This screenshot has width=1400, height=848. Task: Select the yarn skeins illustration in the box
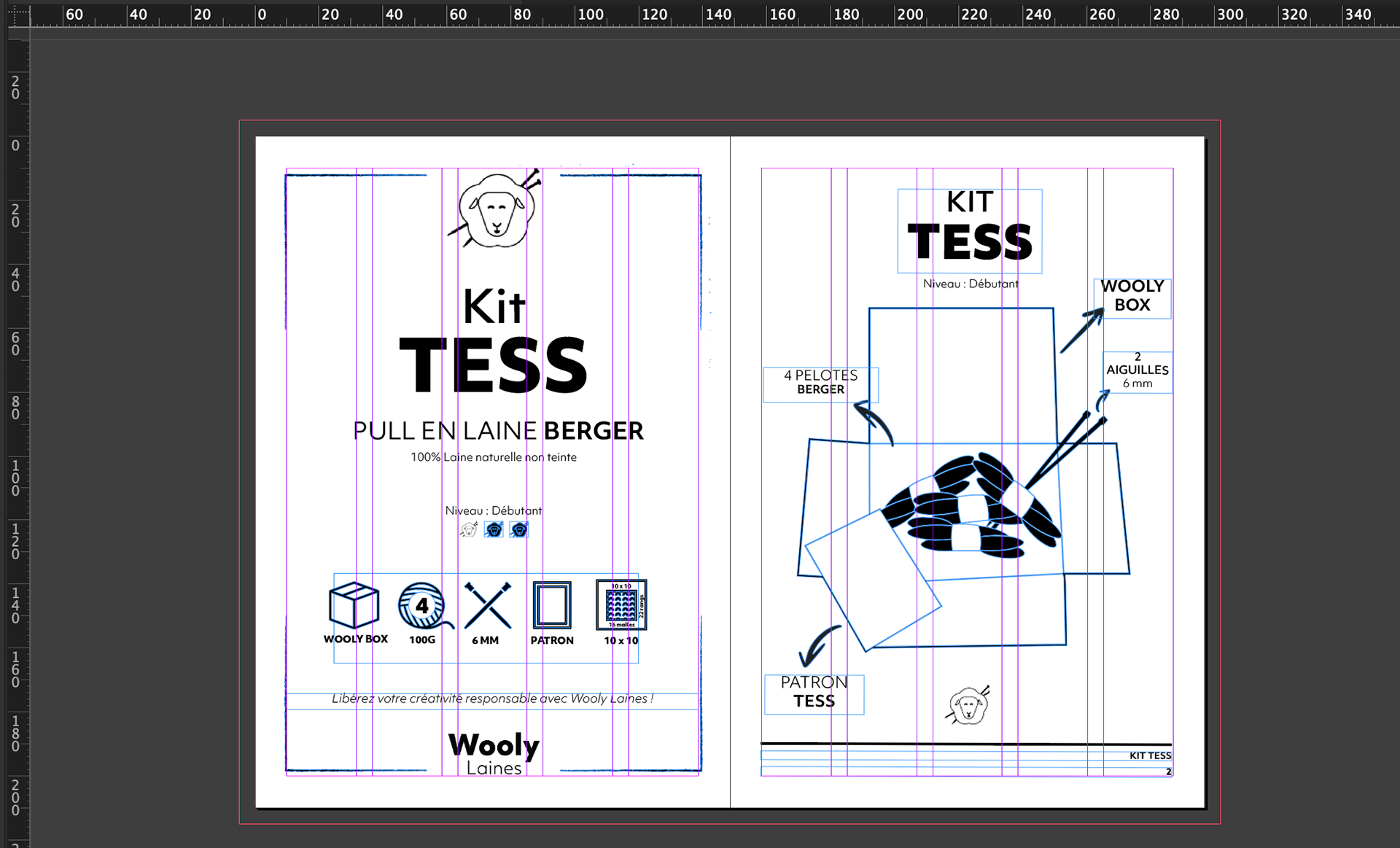[971, 506]
